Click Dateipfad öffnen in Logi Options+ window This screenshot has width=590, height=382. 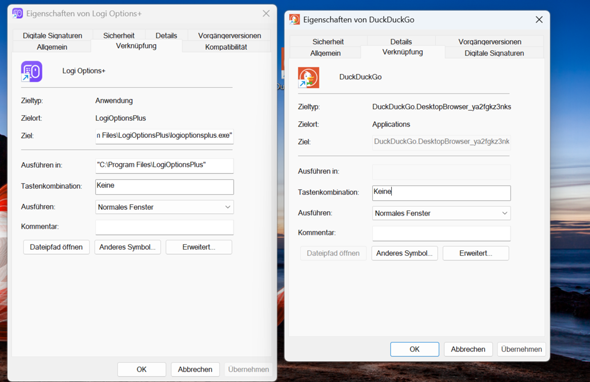tap(56, 247)
